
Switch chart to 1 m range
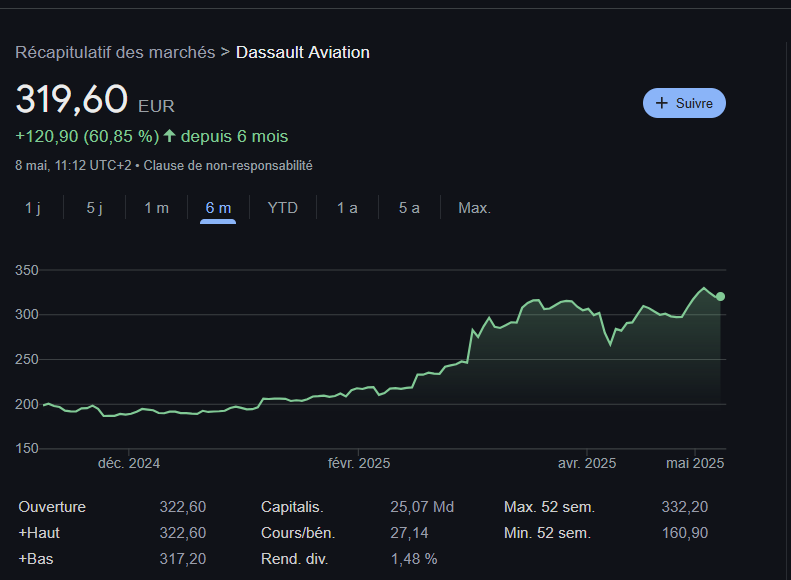pyautogui.click(x=156, y=208)
